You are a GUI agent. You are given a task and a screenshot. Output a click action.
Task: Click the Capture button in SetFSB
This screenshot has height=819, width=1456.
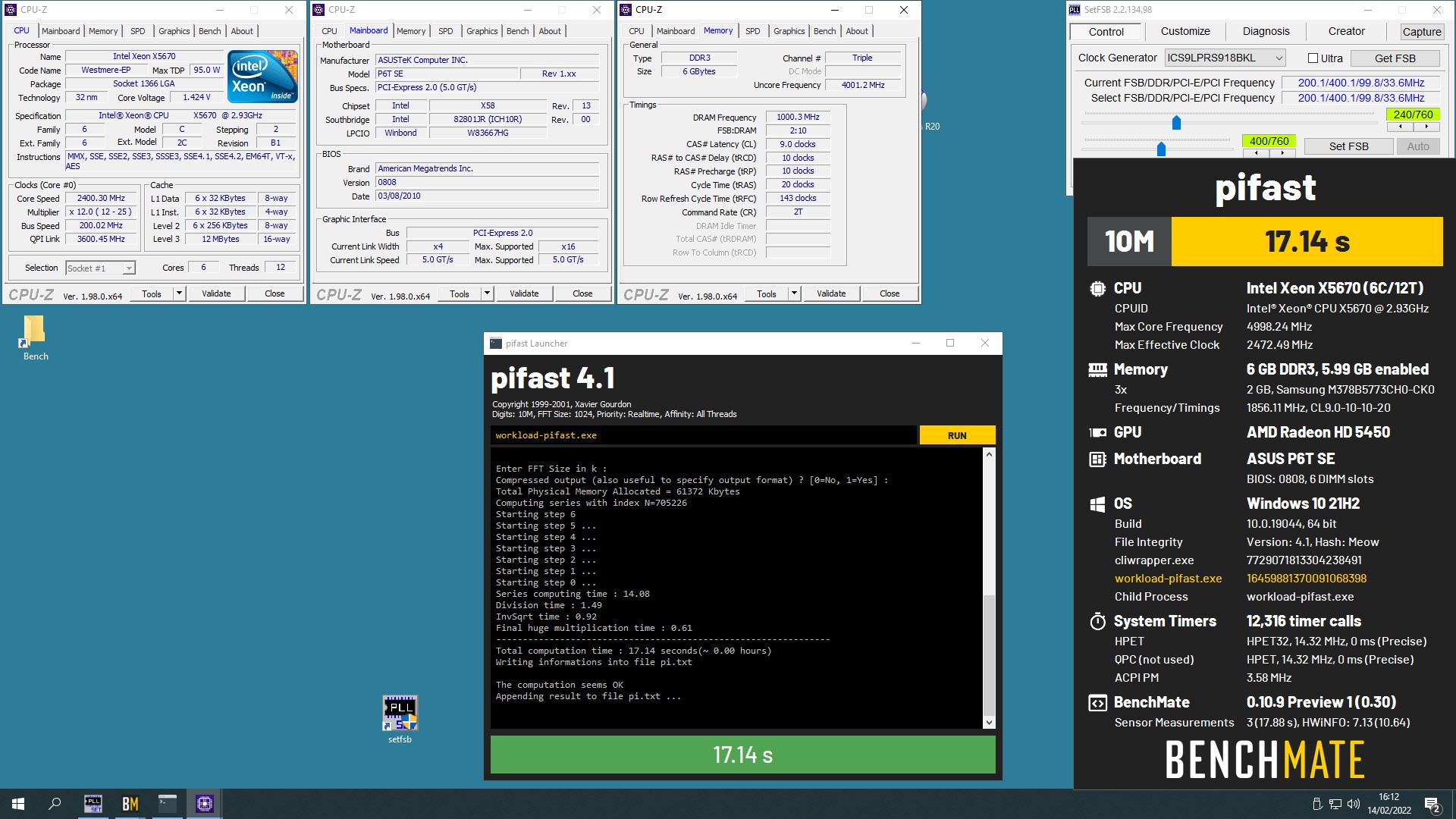click(x=1421, y=31)
